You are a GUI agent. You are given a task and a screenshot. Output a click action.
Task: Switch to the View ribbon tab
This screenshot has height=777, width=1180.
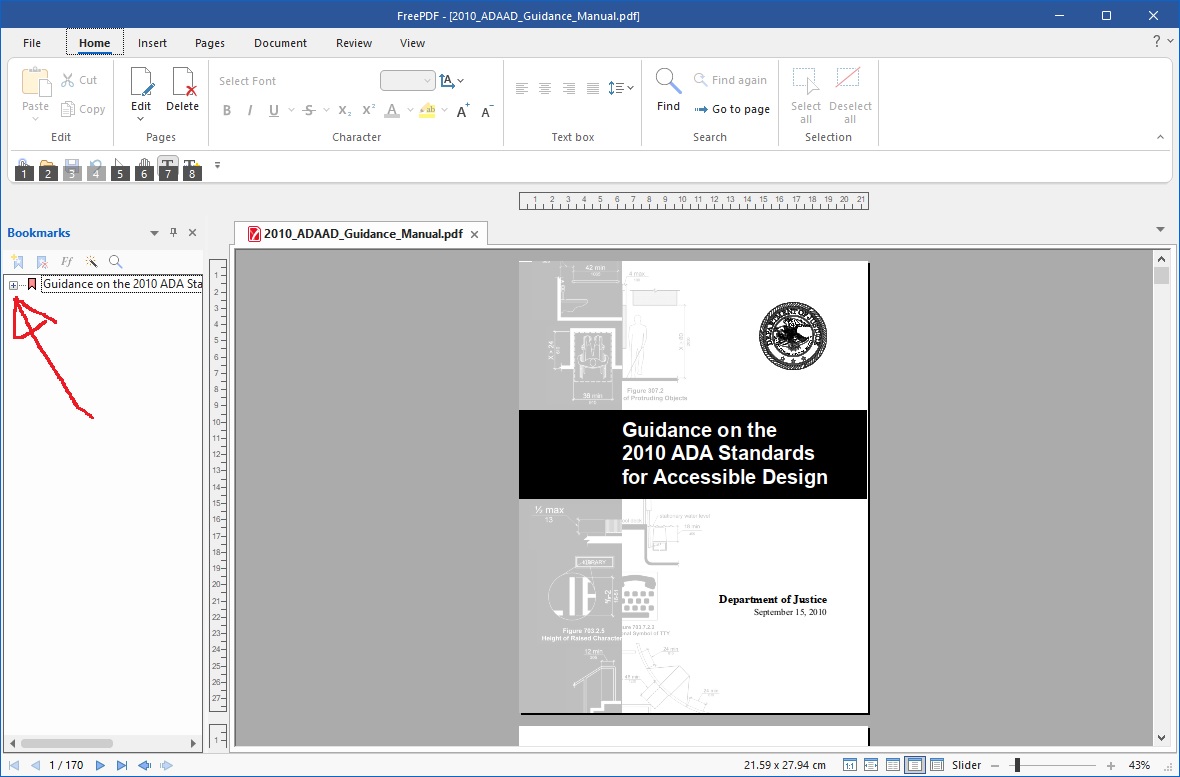[412, 43]
